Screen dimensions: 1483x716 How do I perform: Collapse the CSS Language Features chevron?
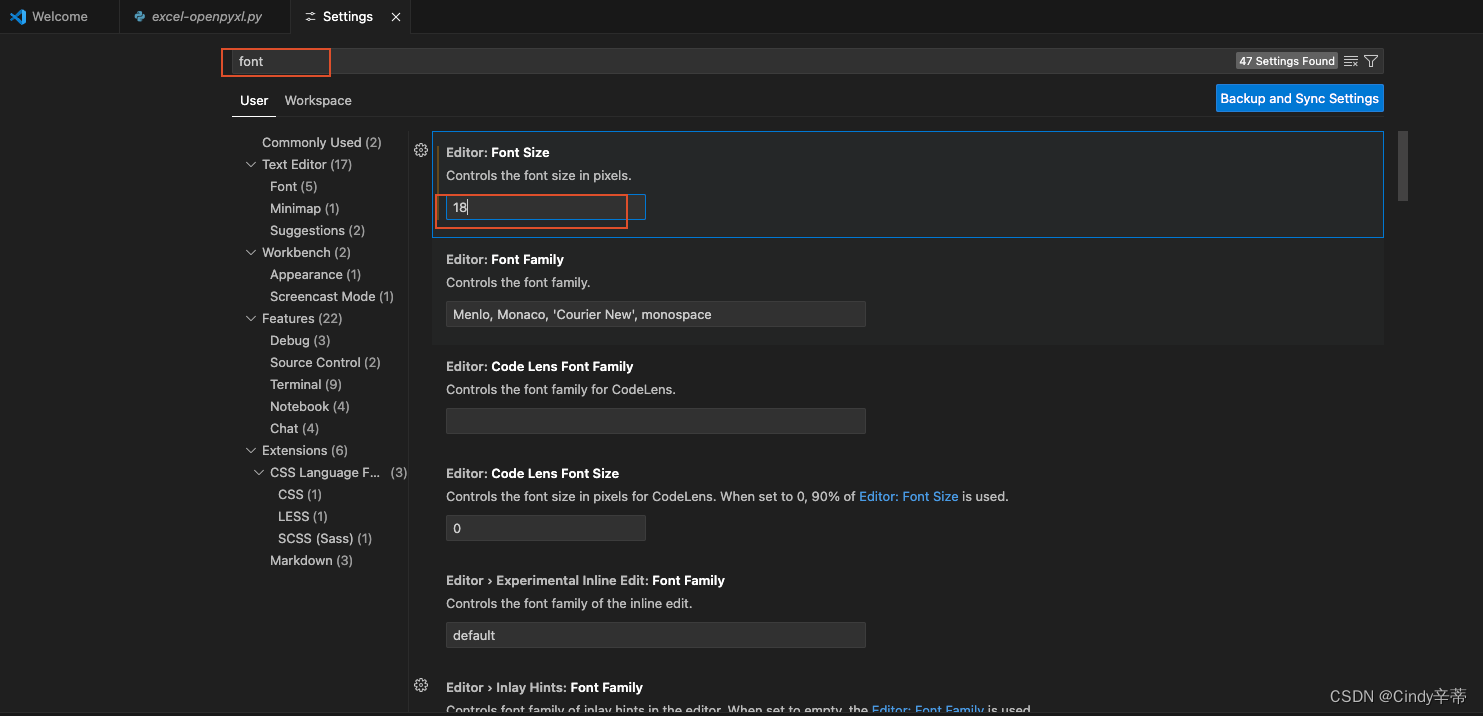(259, 472)
